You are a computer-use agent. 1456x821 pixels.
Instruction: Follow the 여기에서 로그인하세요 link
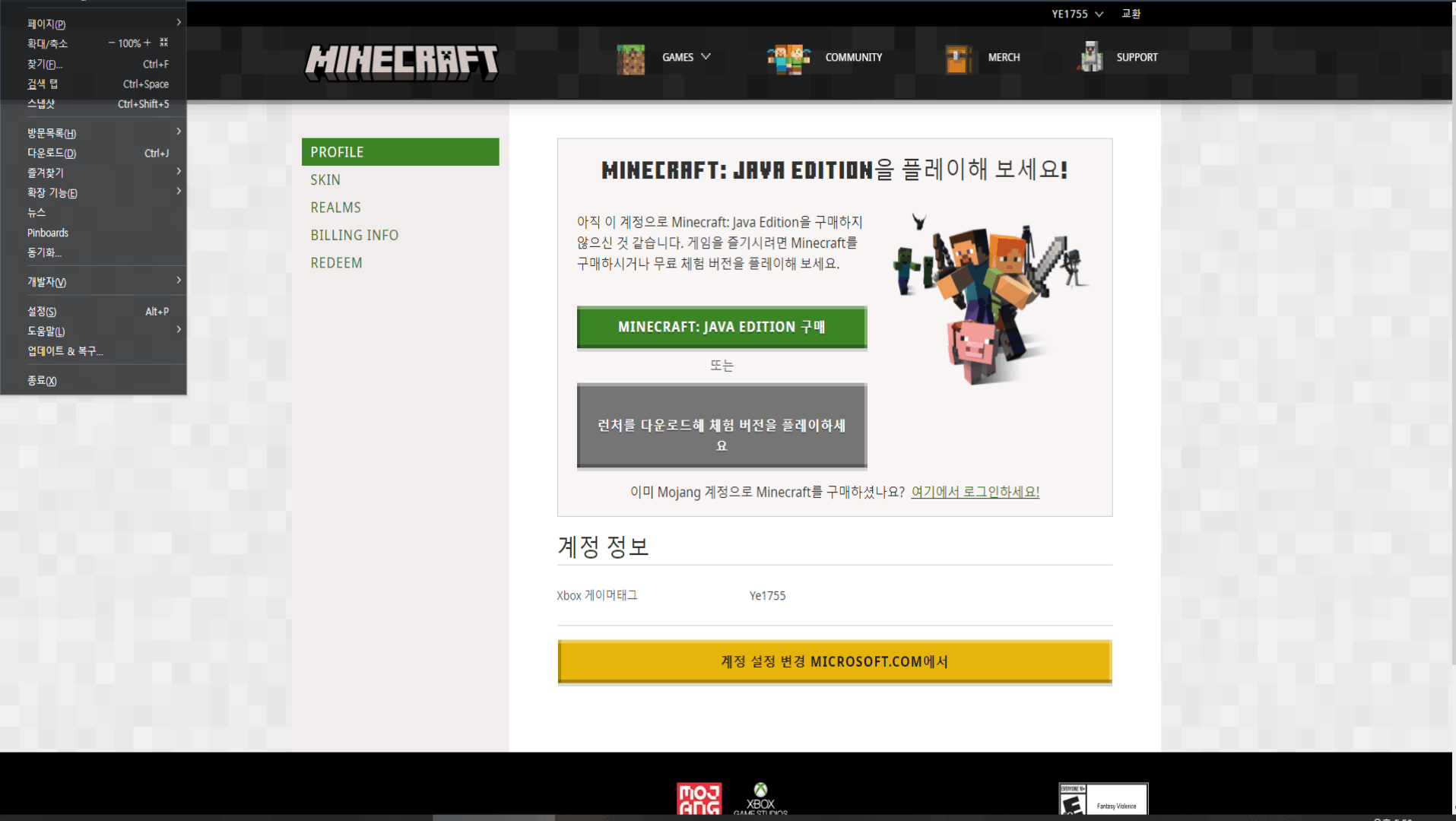tap(974, 491)
